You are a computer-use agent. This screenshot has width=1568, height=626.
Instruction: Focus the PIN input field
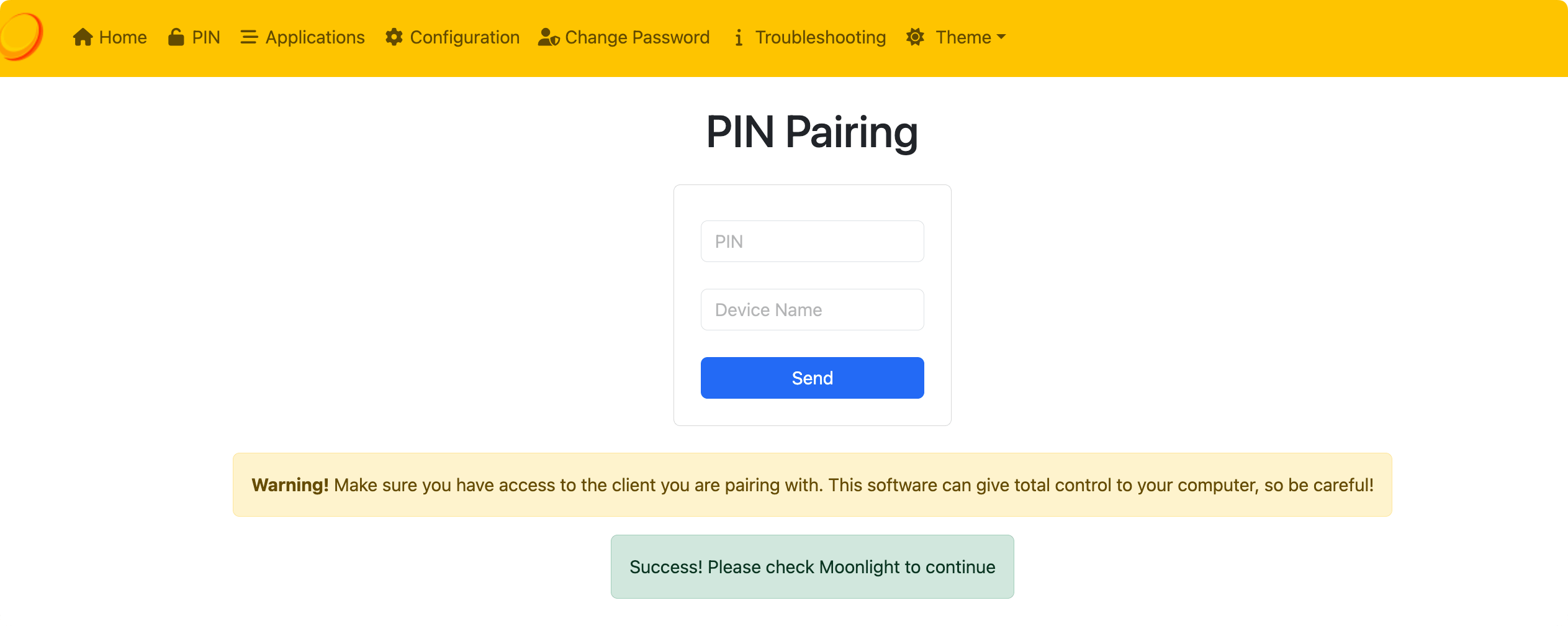click(812, 242)
